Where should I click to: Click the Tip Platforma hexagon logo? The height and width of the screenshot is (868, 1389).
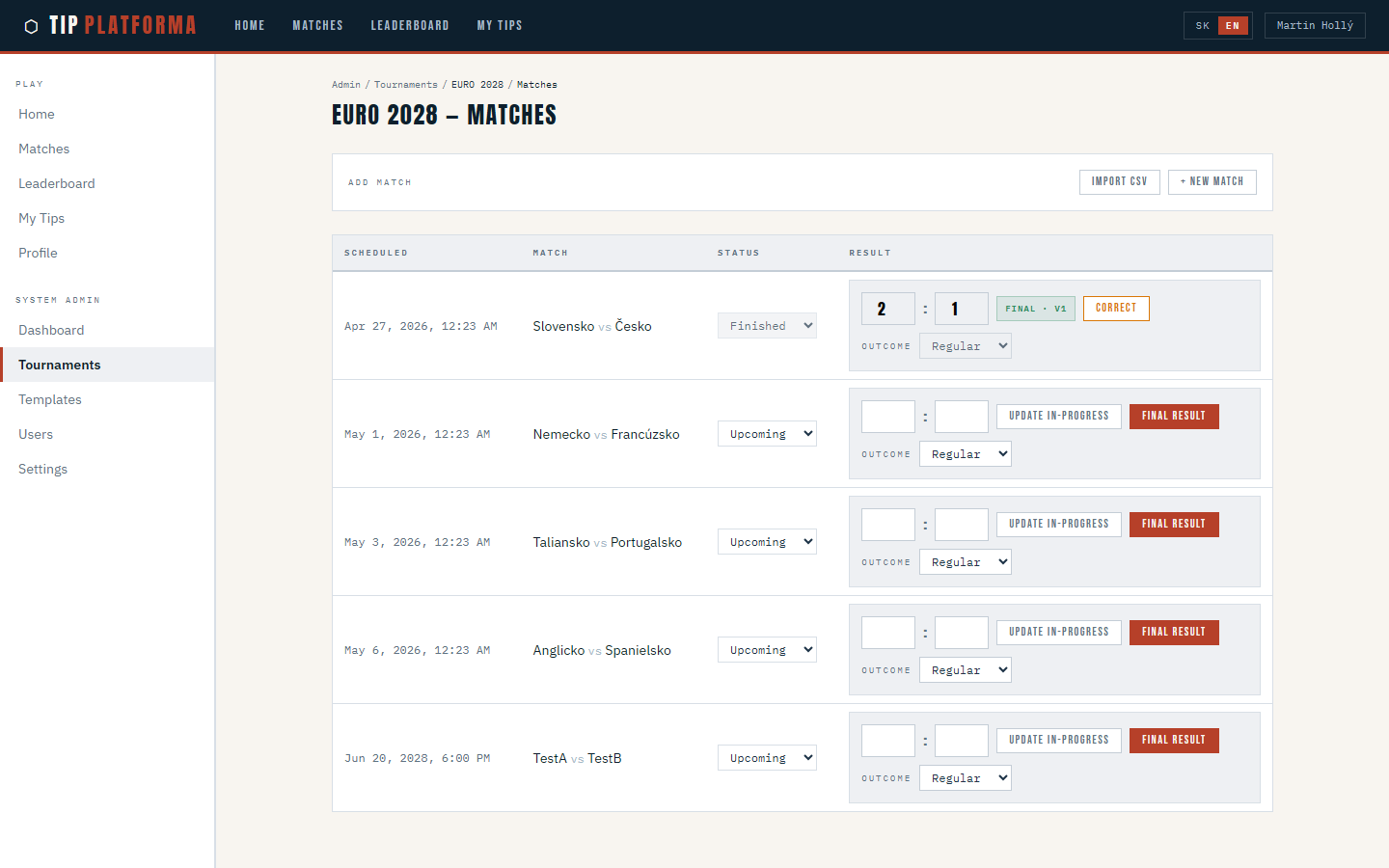[x=31, y=26]
